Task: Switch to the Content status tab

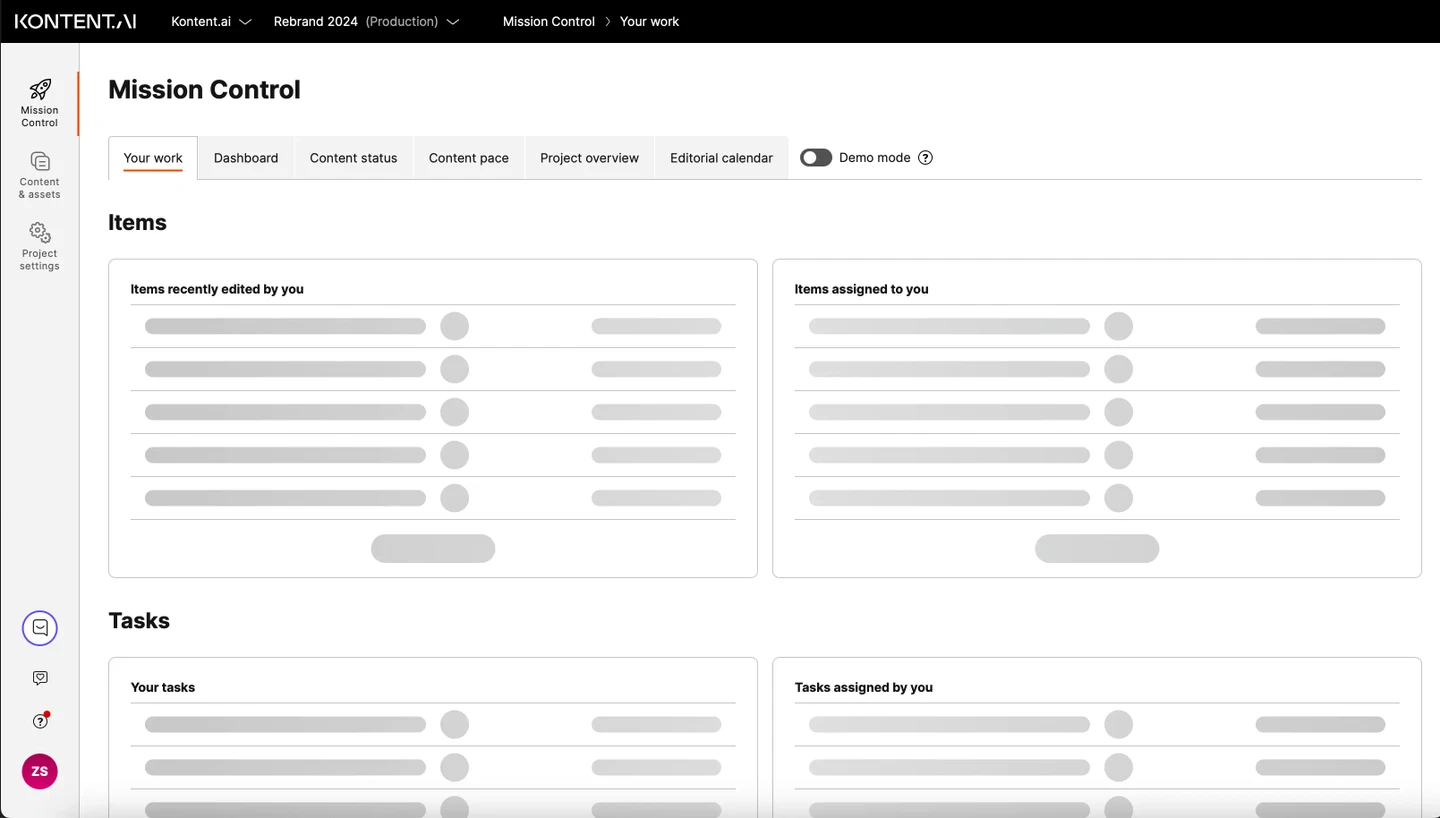Action: [x=353, y=158]
